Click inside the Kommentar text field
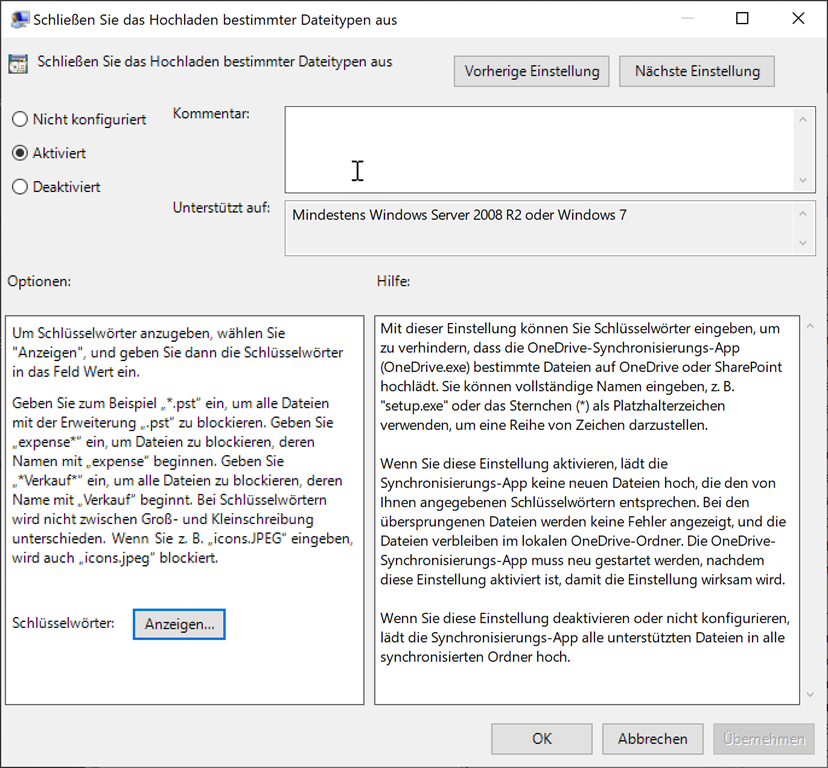The width and height of the screenshot is (828, 768). (x=540, y=150)
